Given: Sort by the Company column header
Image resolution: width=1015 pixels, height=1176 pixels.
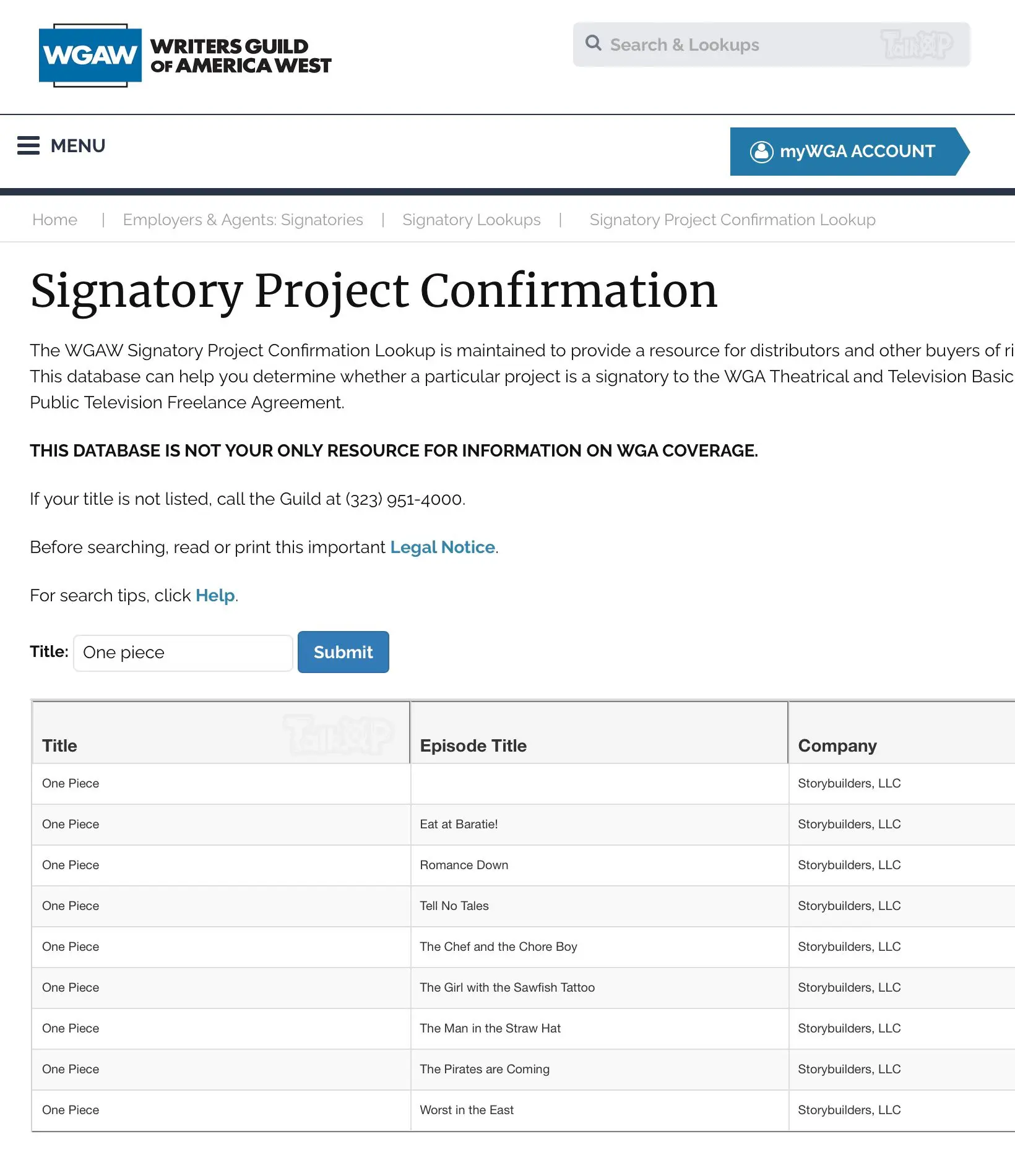Looking at the screenshot, I should tap(837, 746).
